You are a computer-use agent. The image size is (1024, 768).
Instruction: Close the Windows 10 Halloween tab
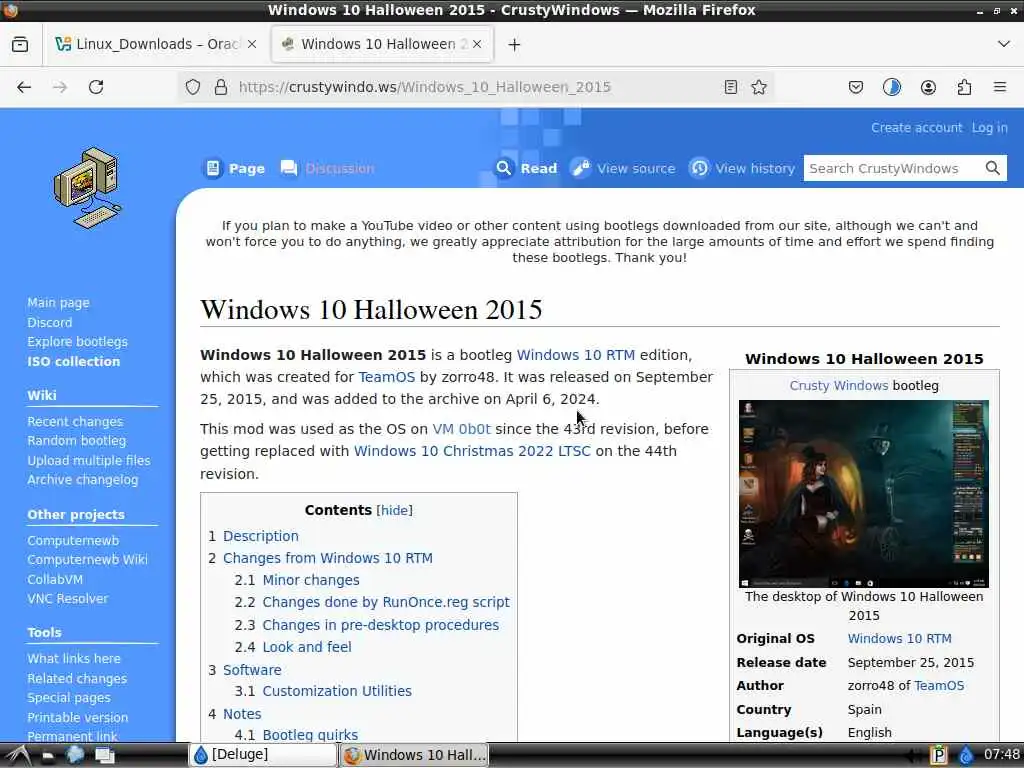477,44
